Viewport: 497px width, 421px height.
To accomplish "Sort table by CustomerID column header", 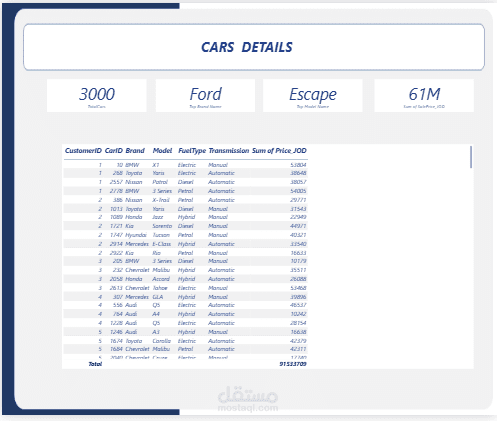I will click(x=83, y=151).
